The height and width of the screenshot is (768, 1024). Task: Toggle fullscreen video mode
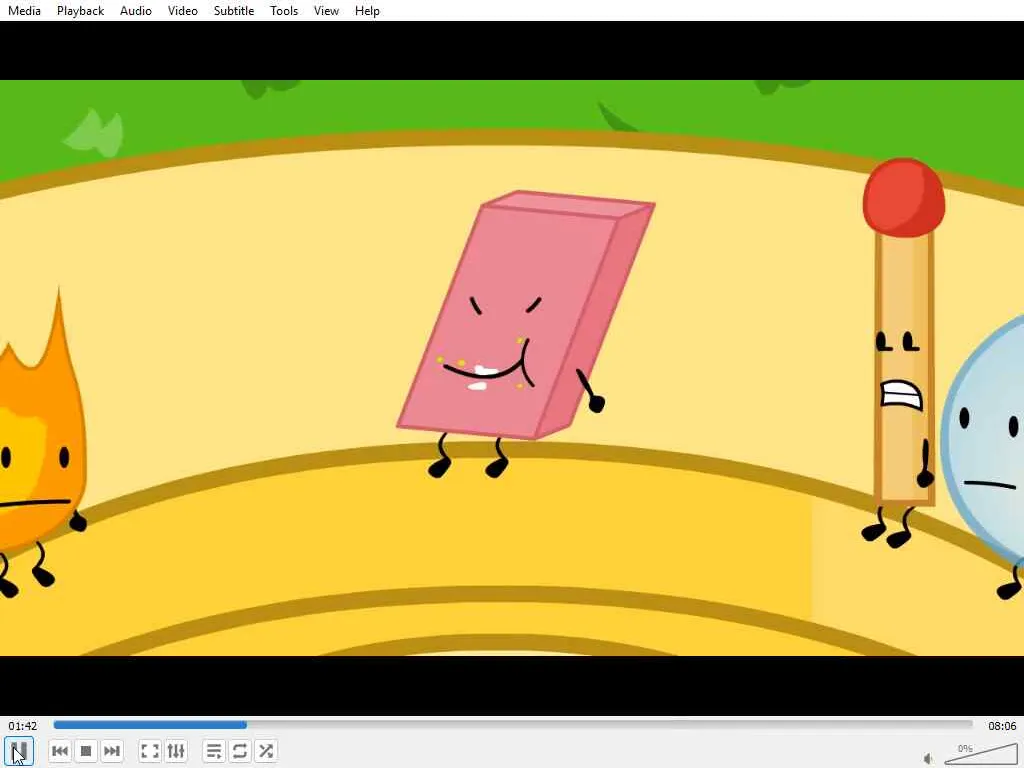(x=150, y=751)
